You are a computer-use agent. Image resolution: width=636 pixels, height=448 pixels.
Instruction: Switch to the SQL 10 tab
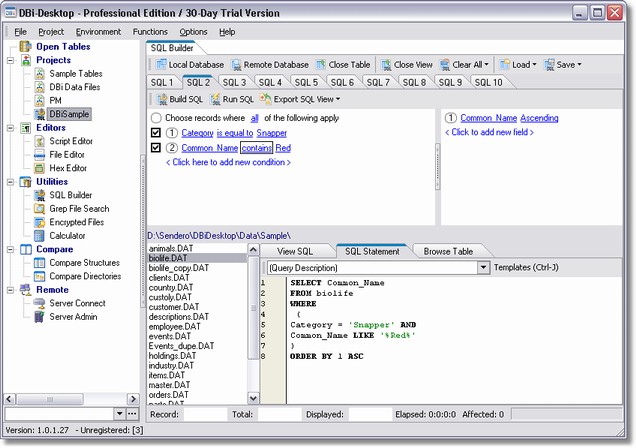[488, 83]
